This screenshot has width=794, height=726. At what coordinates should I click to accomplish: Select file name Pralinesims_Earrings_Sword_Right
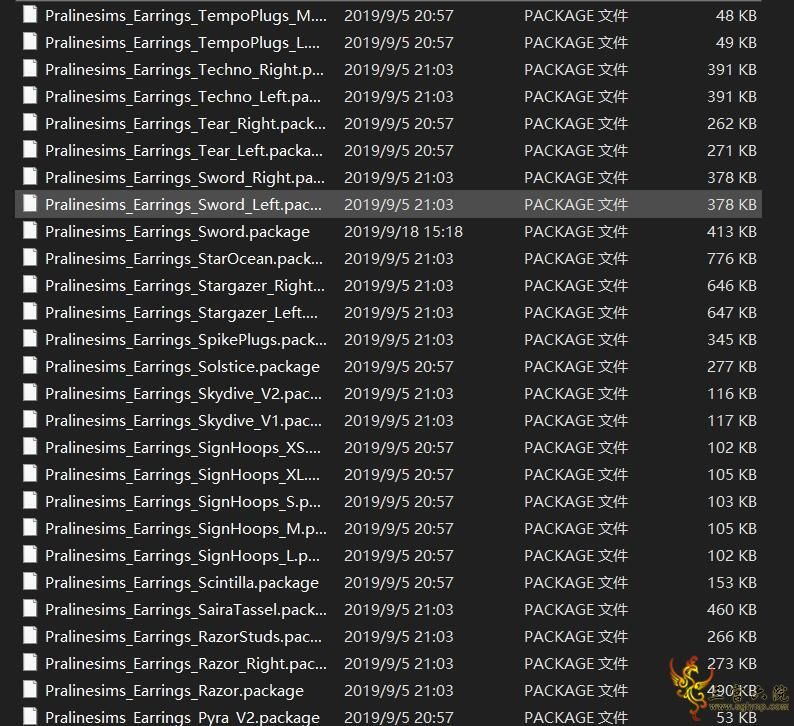click(185, 178)
